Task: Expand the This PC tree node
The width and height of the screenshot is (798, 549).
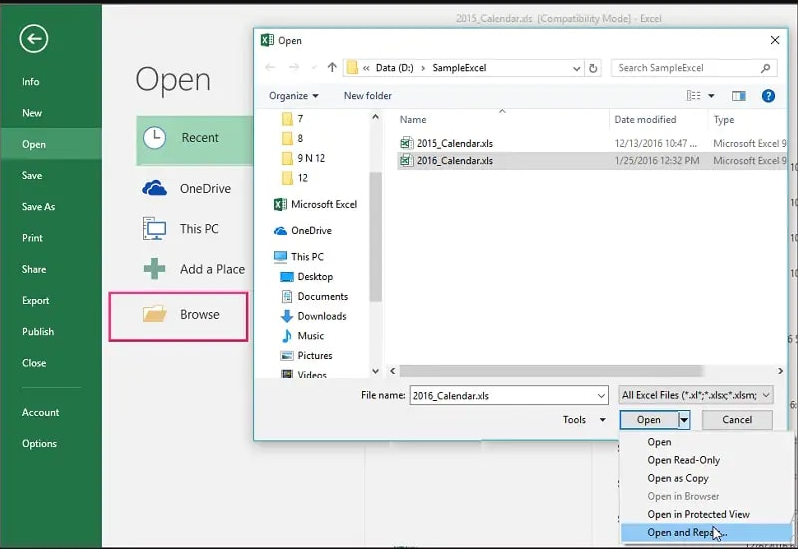Action: (265, 257)
